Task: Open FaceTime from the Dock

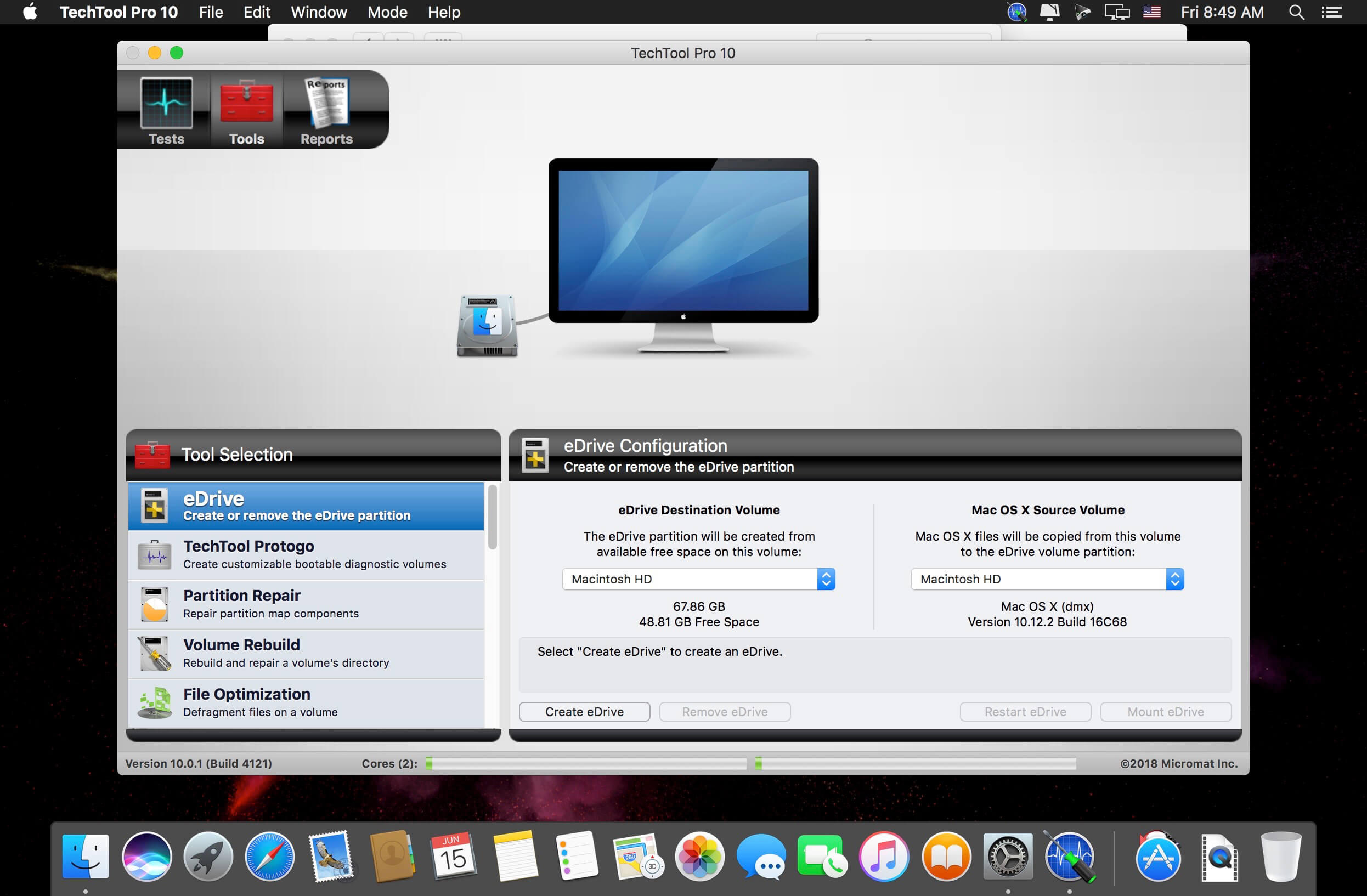Action: coord(822,856)
